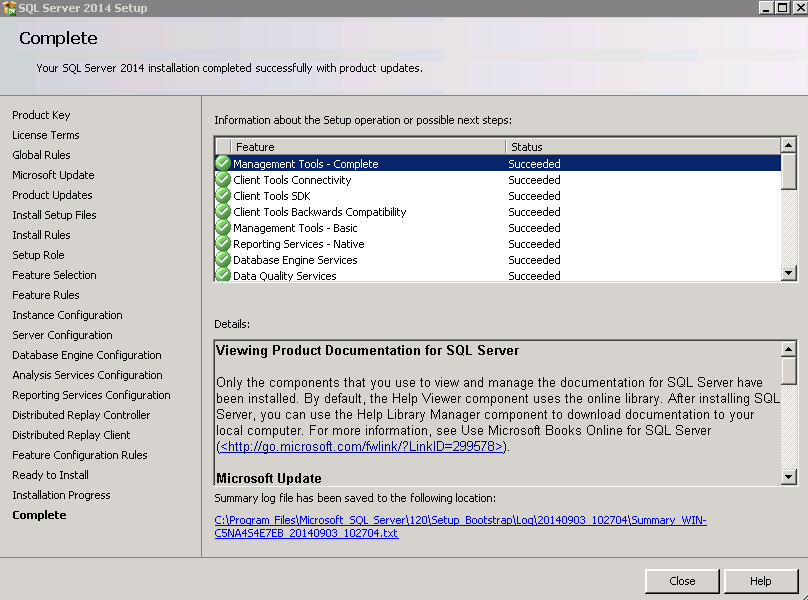
Task: Click Feature Configuration Rules step in sidebar
Action: coord(80,455)
